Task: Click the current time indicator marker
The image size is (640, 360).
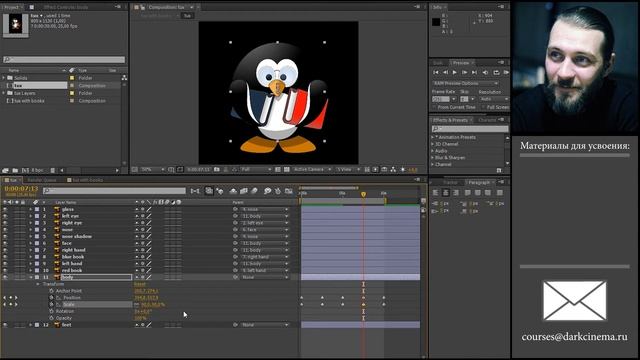Action: [x=363, y=194]
